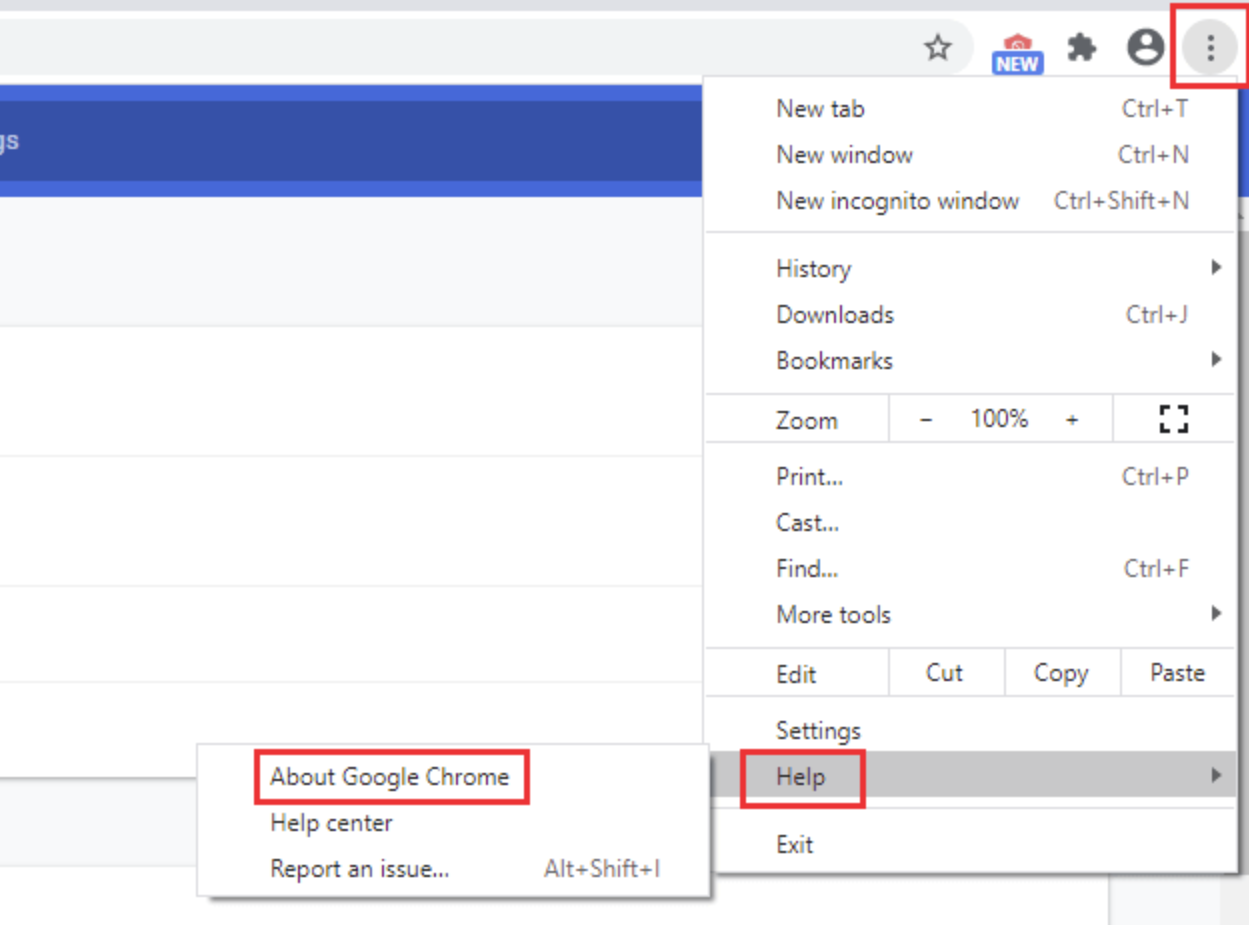Bookmark this page with the star icon
Screen dimensions: 1249x925
tap(937, 47)
